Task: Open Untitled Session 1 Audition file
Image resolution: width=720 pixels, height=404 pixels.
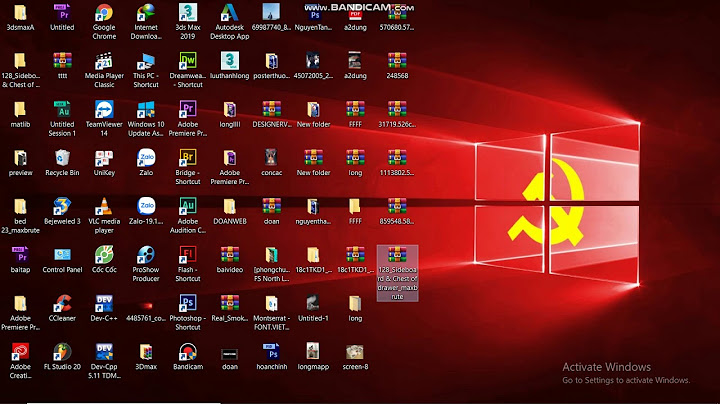Action: pyautogui.click(x=62, y=110)
